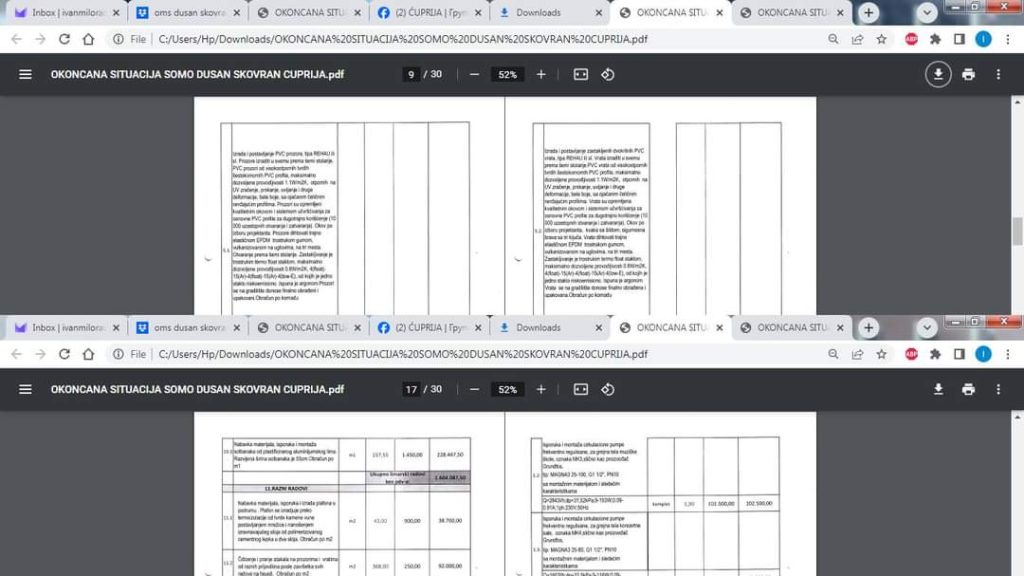The height and width of the screenshot is (576, 1024).
Task: Click fit-to-page icon in the lower PDF viewer
Action: pos(581,389)
